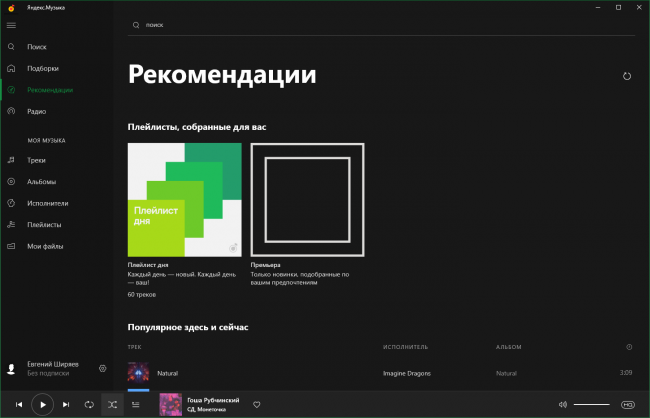The height and width of the screenshot is (418, 650).
Task: Click the Natural track cover art
Action: (138, 373)
